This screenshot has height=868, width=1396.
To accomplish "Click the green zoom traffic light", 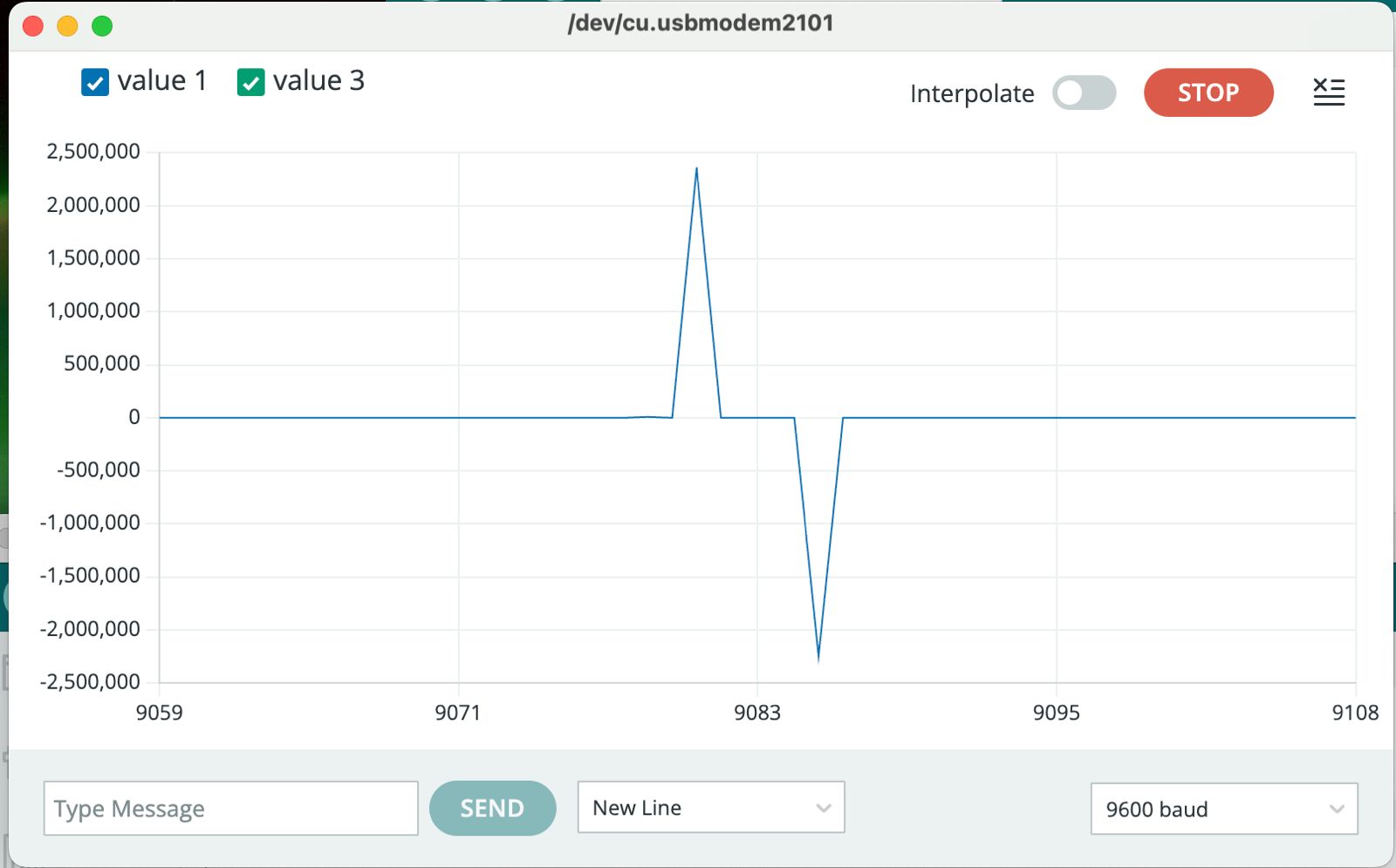I will tap(102, 25).
